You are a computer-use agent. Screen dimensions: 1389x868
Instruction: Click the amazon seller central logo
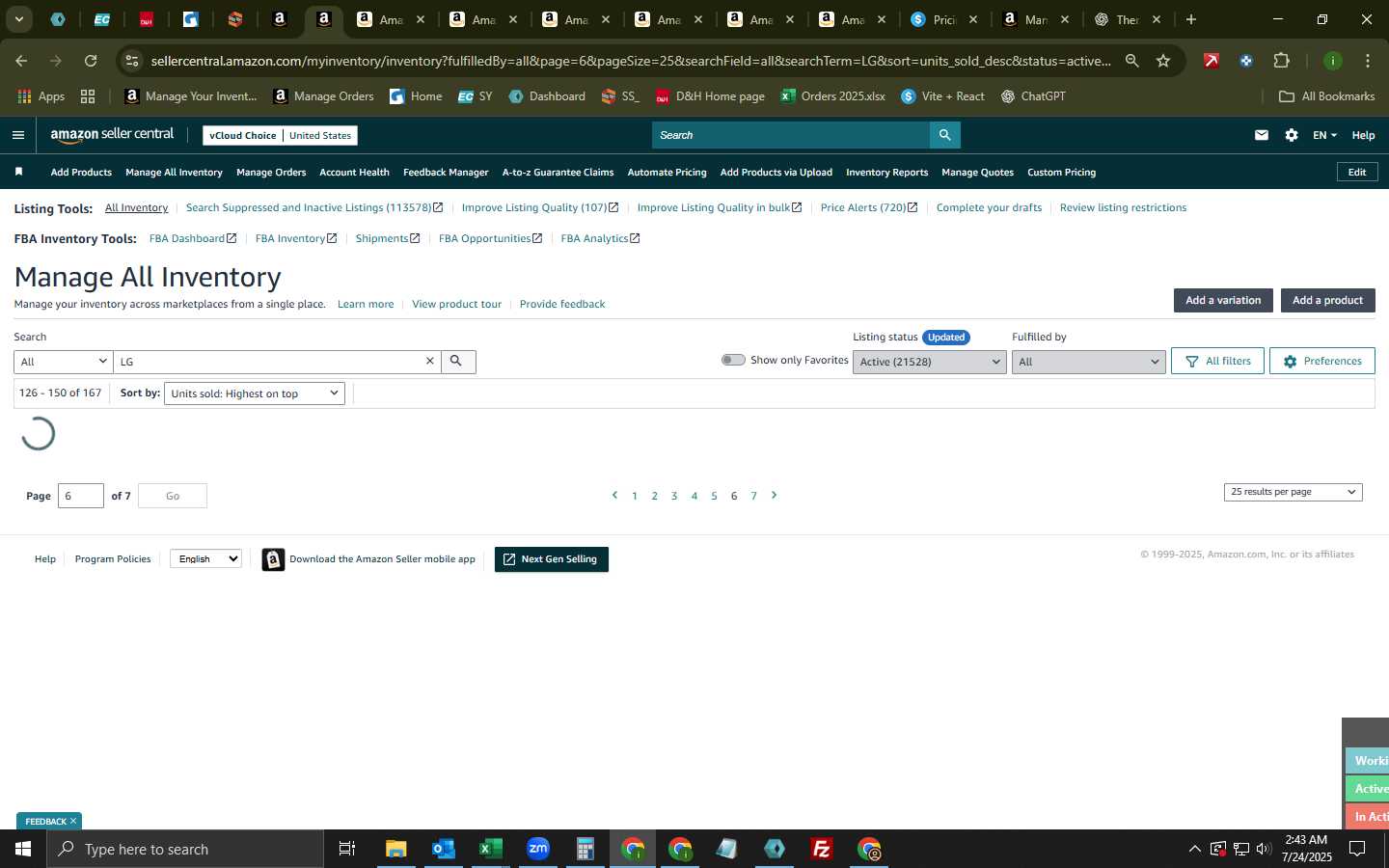pos(112,135)
